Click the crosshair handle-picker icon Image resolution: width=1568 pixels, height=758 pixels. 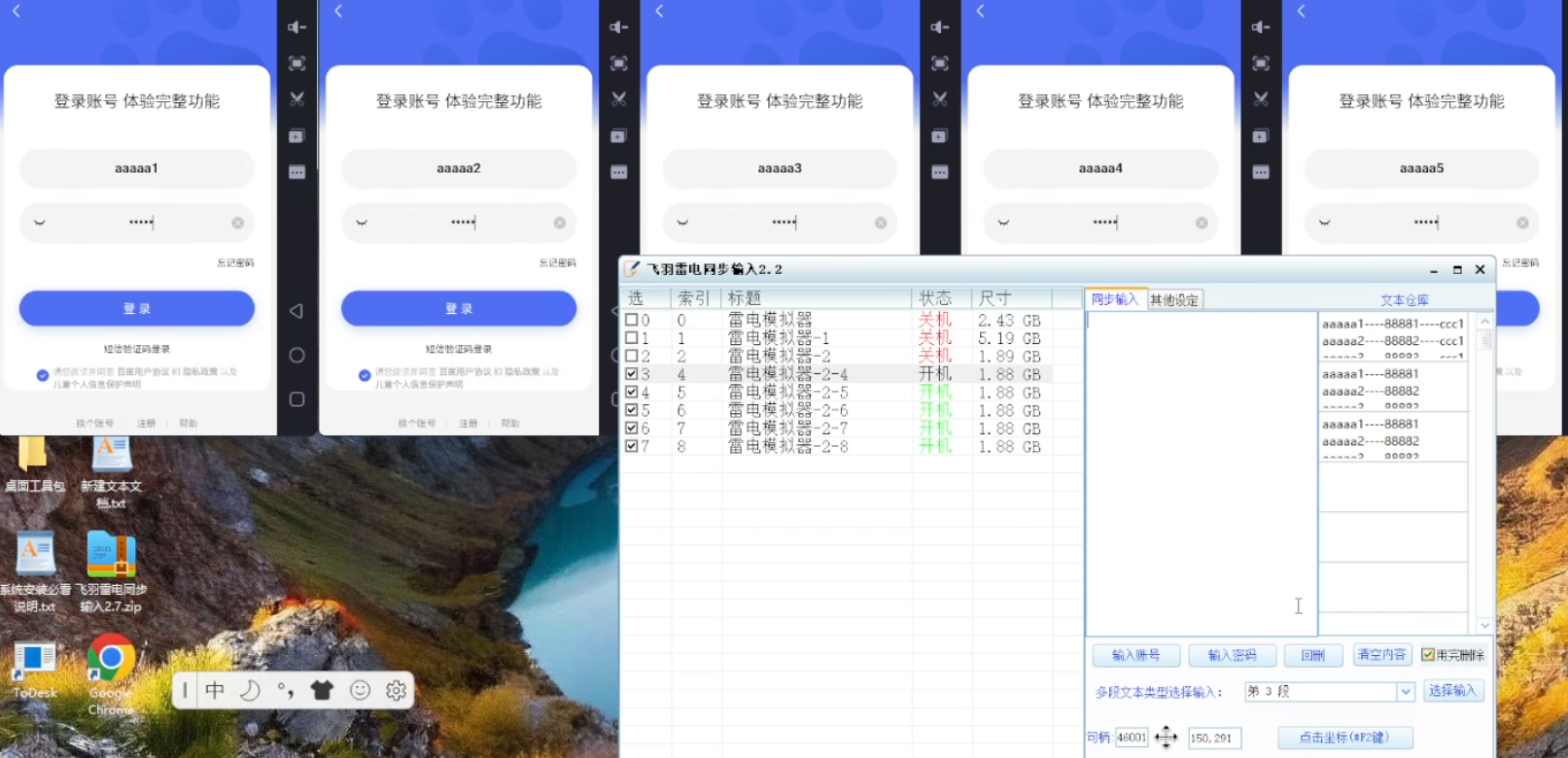(1167, 738)
